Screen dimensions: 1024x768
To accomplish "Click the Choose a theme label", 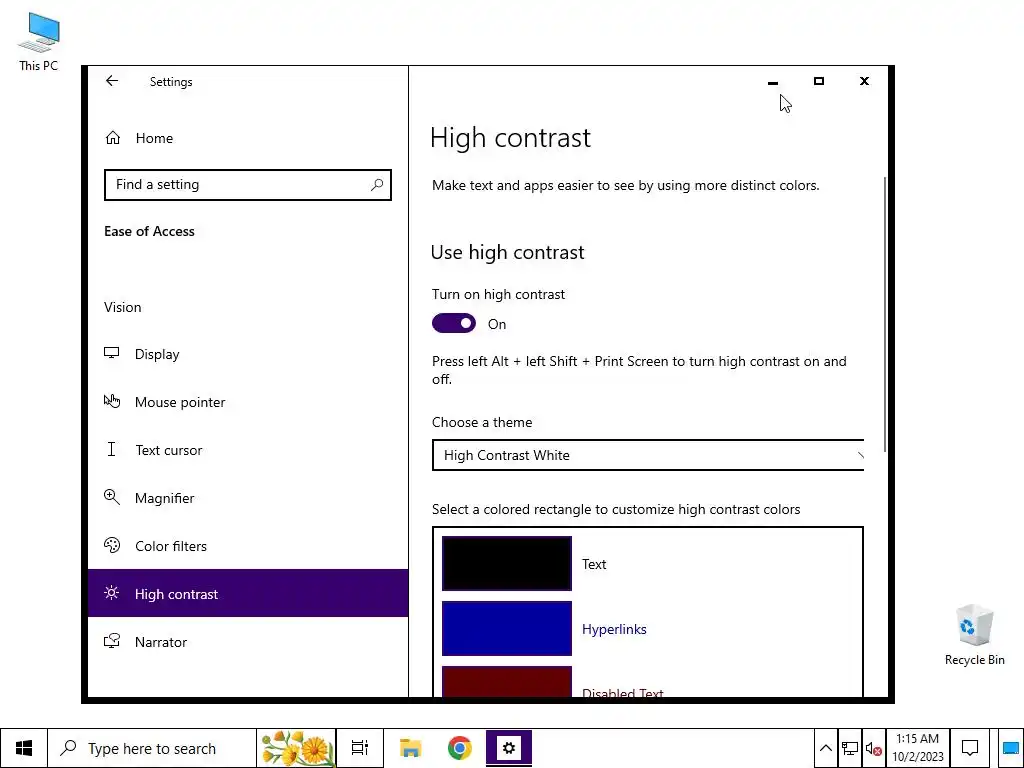I will (x=482, y=422).
